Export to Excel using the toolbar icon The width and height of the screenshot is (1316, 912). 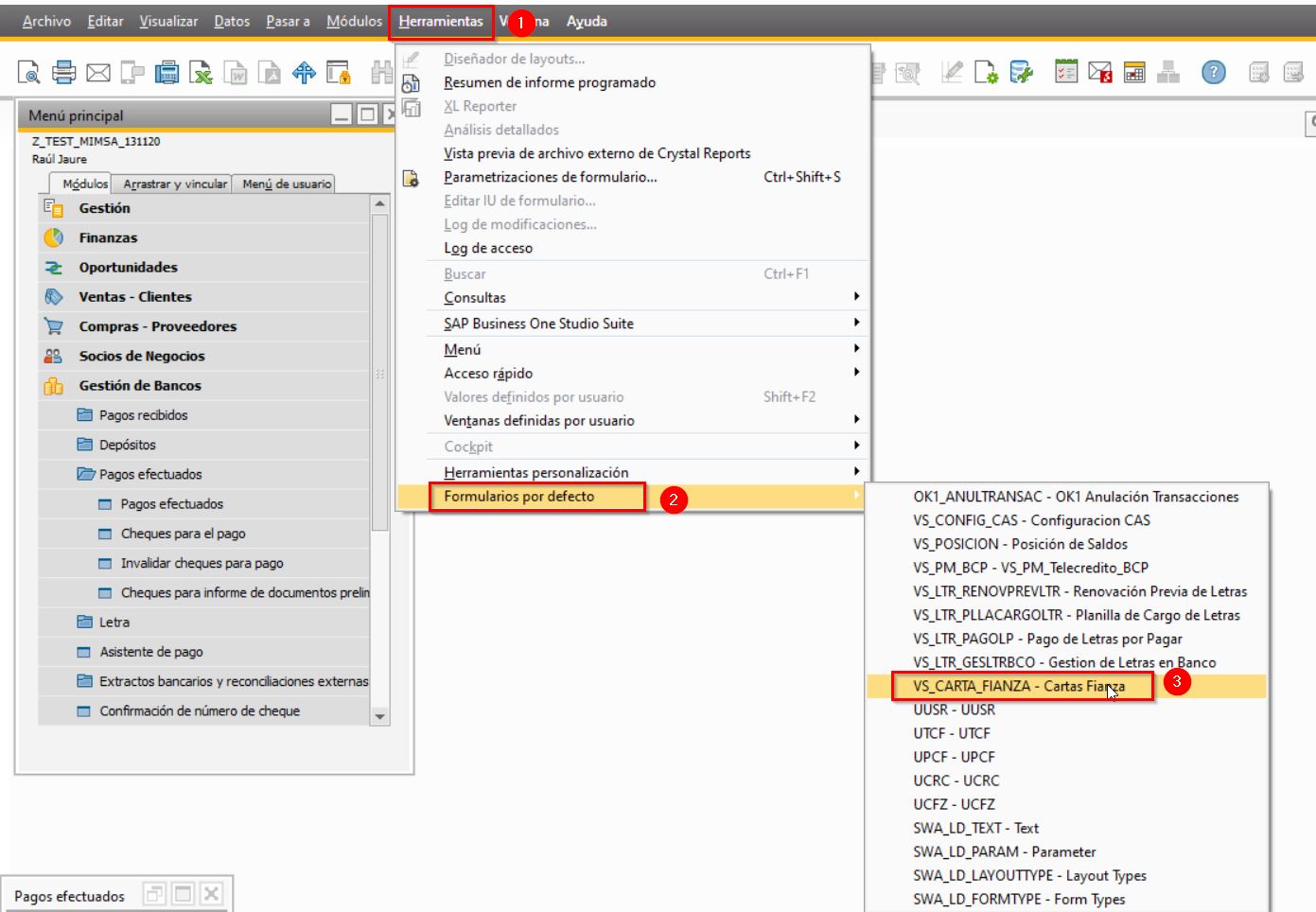pos(201,72)
